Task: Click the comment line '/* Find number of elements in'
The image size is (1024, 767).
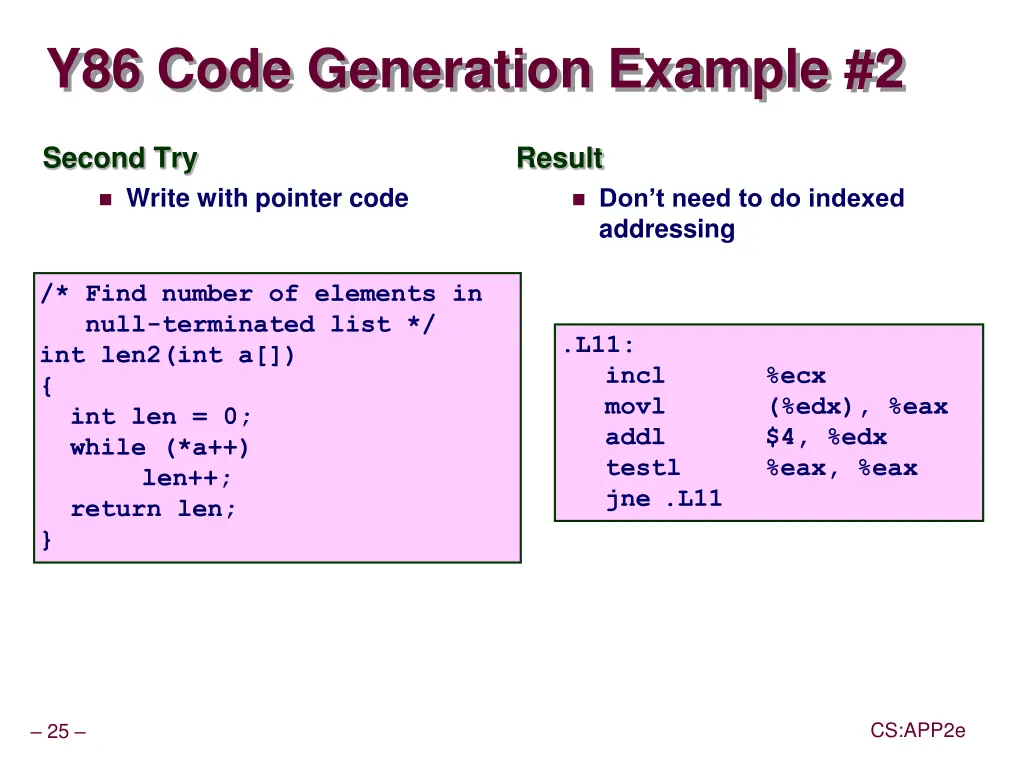Action: click(x=261, y=293)
